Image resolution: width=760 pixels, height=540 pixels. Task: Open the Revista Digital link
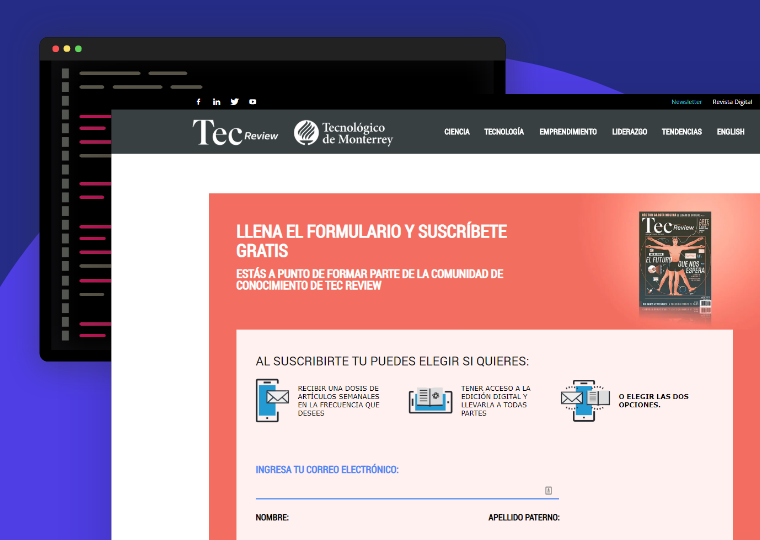click(x=732, y=102)
